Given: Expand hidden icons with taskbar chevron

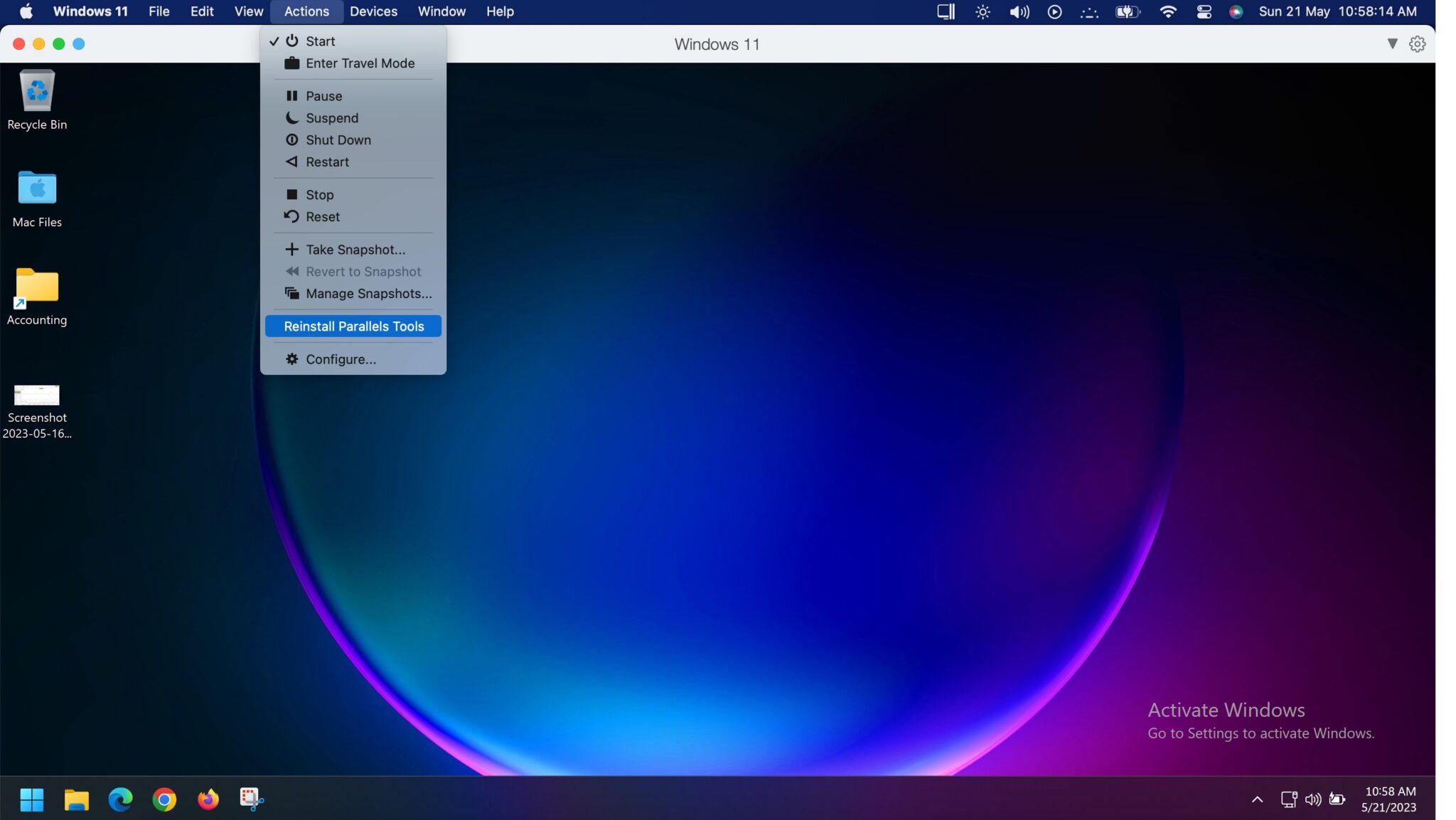Looking at the screenshot, I should pyautogui.click(x=1257, y=798).
